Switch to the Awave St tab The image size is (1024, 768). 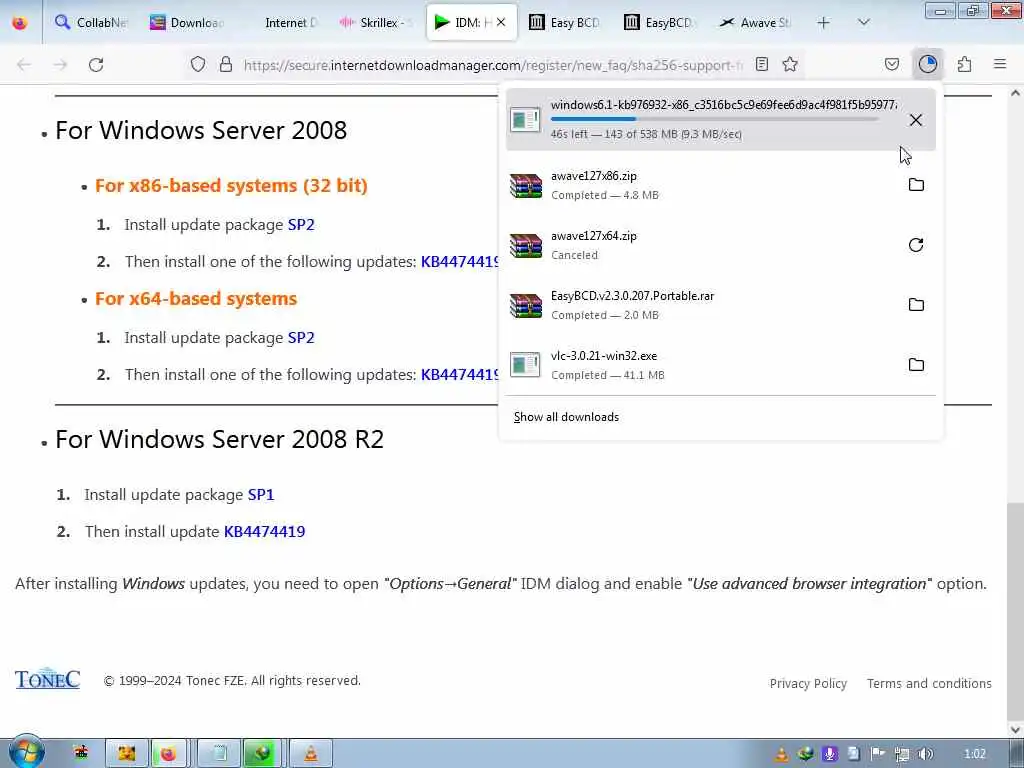point(754,22)
